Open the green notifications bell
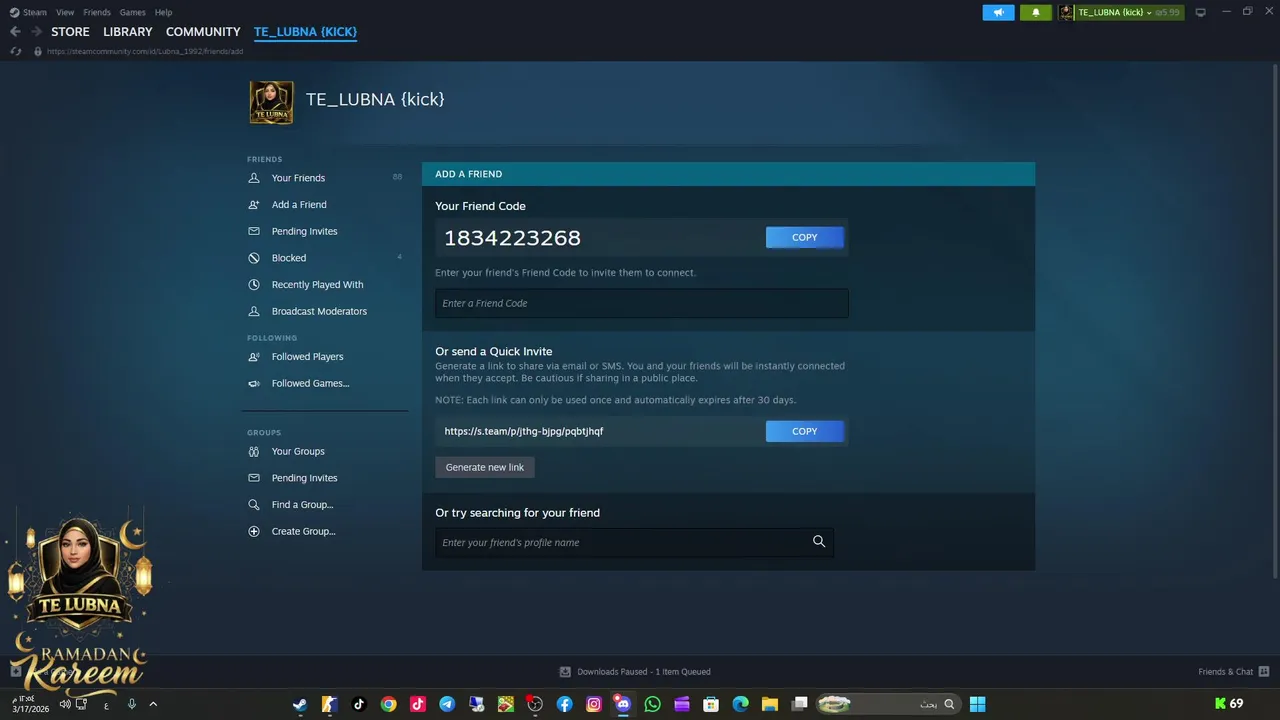Viewport: 1280px width, 720px height. click(x=1035, y=12)
